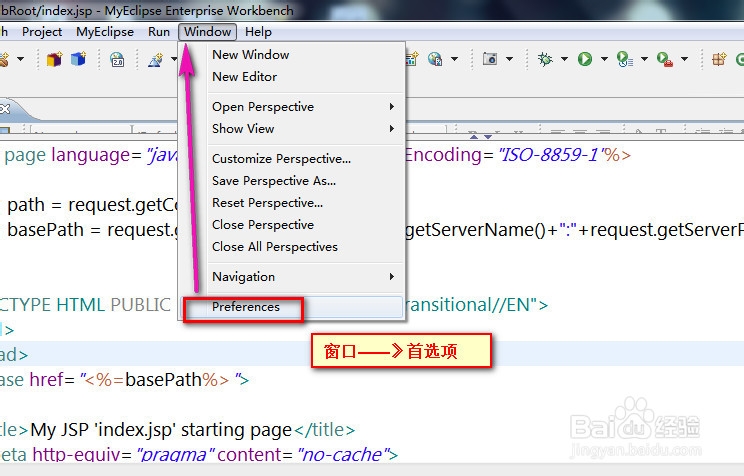
Task: Click the new UML wizard flask icon
Action: coord(156,59)
